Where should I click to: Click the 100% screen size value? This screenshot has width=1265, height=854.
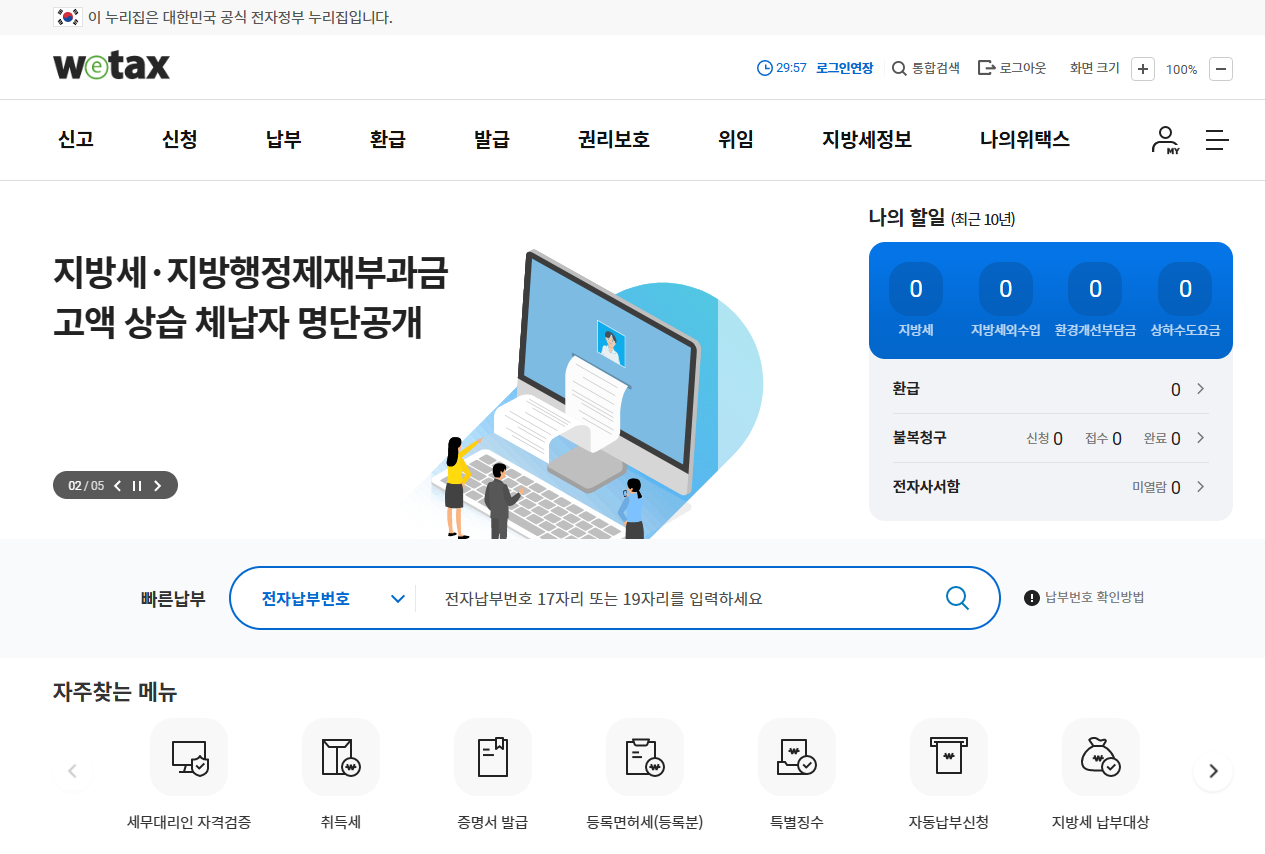coord(1181,69)
